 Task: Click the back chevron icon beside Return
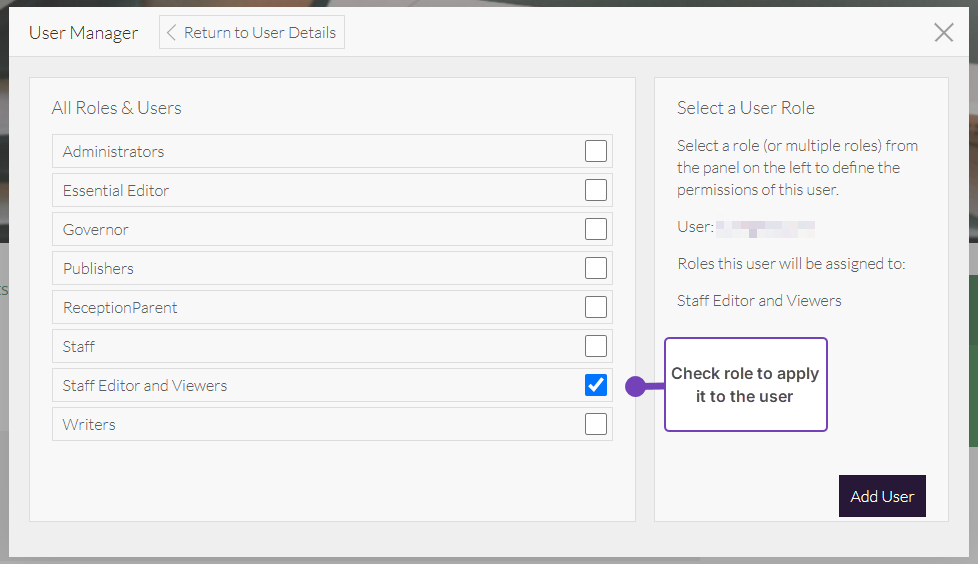tap(171, 32)
